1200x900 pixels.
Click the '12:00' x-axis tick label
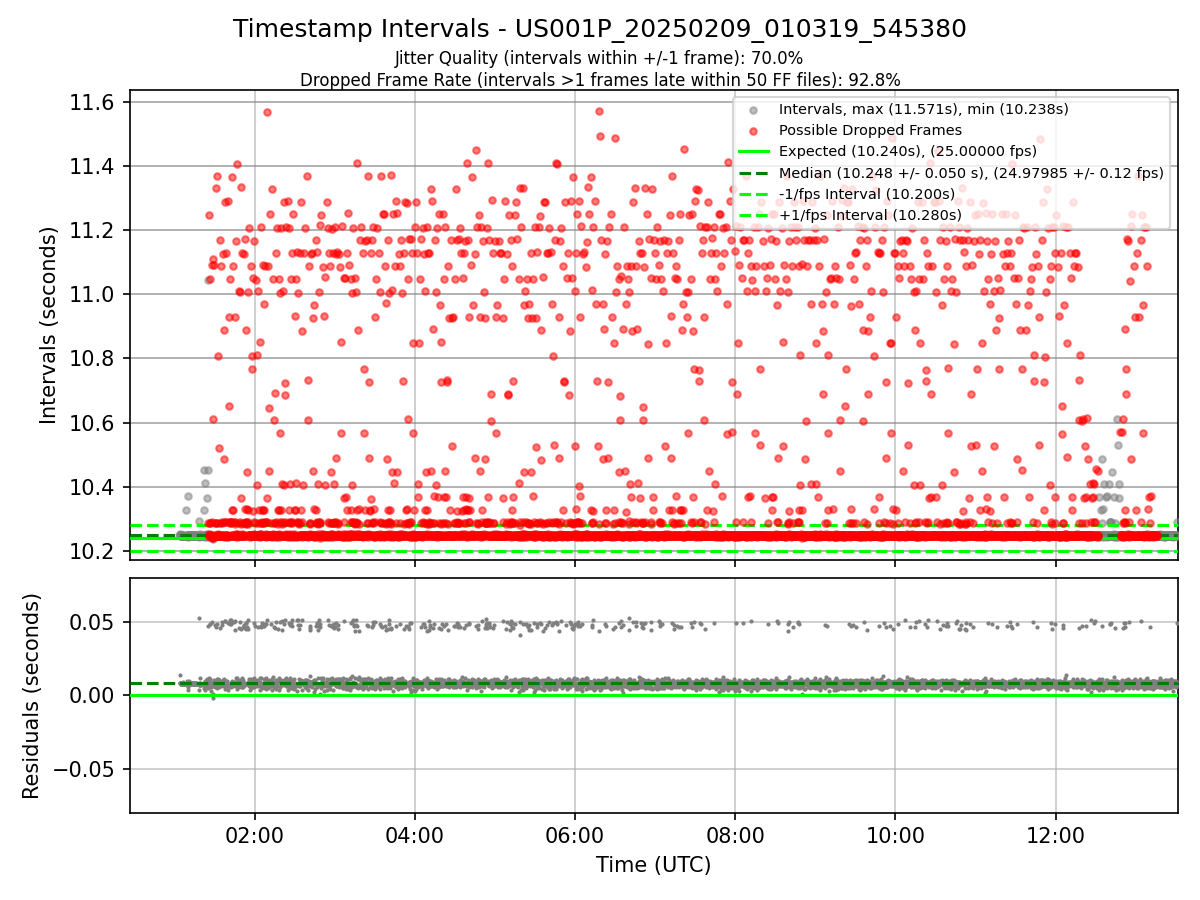1056,834
